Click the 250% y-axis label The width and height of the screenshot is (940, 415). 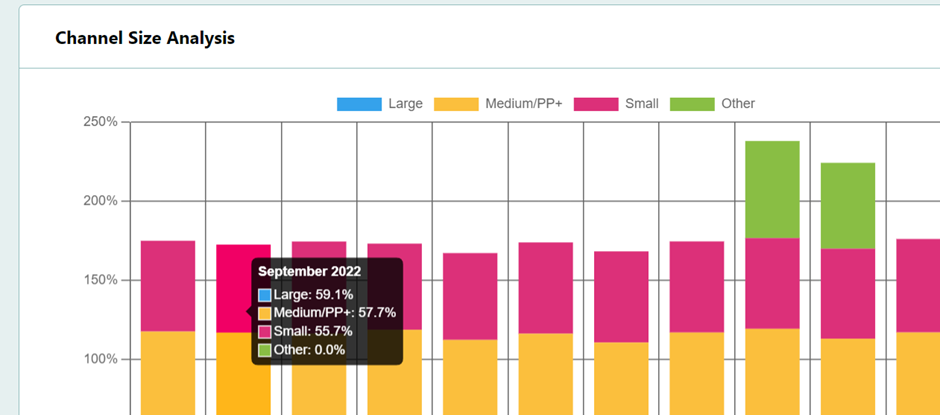[99, 122]
